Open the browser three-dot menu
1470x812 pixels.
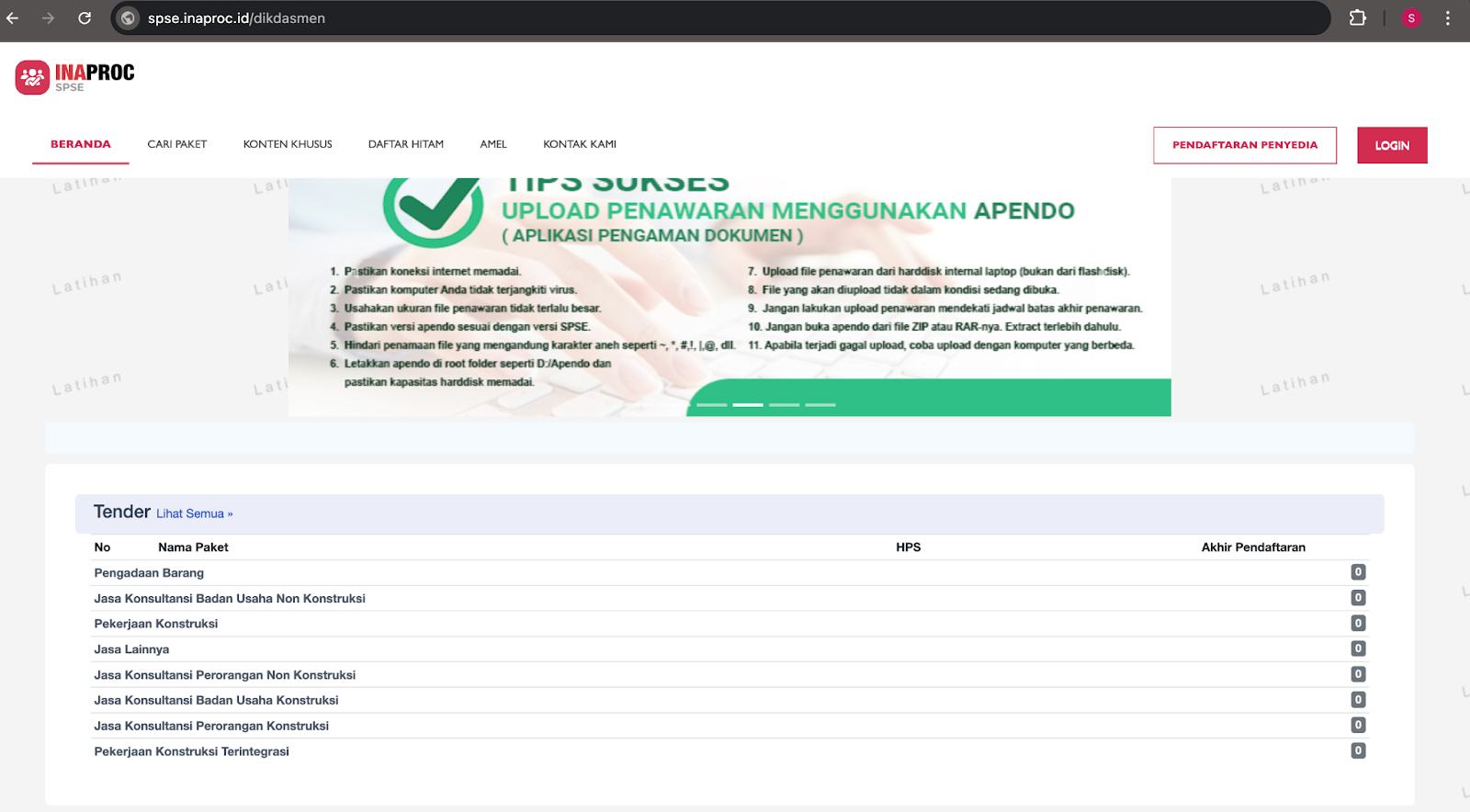pos(1448,17)
